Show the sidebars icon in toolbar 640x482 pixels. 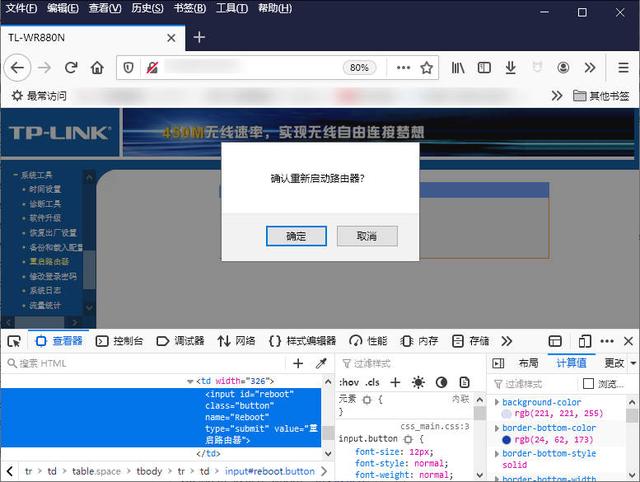pyautogui.click(x=484, y=68)
